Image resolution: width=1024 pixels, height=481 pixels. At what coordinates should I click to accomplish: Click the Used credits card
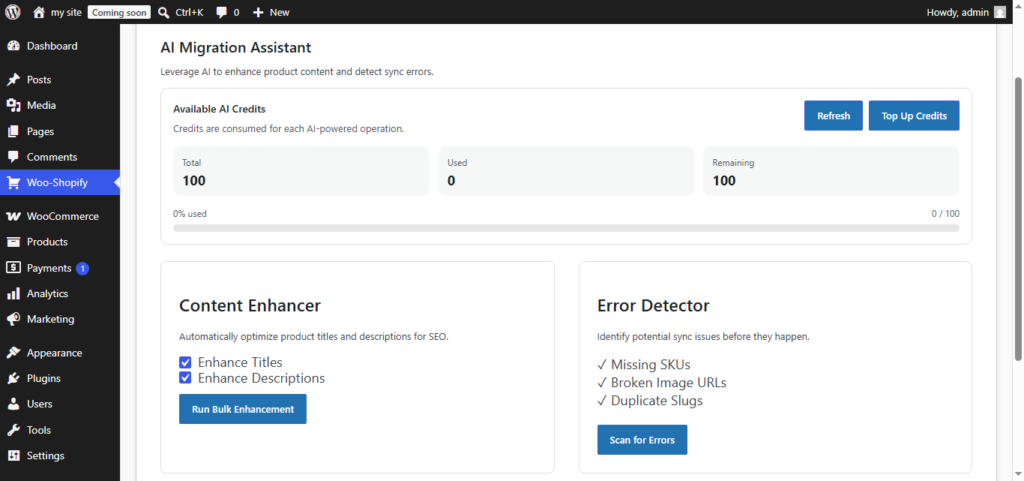point(566,171)
